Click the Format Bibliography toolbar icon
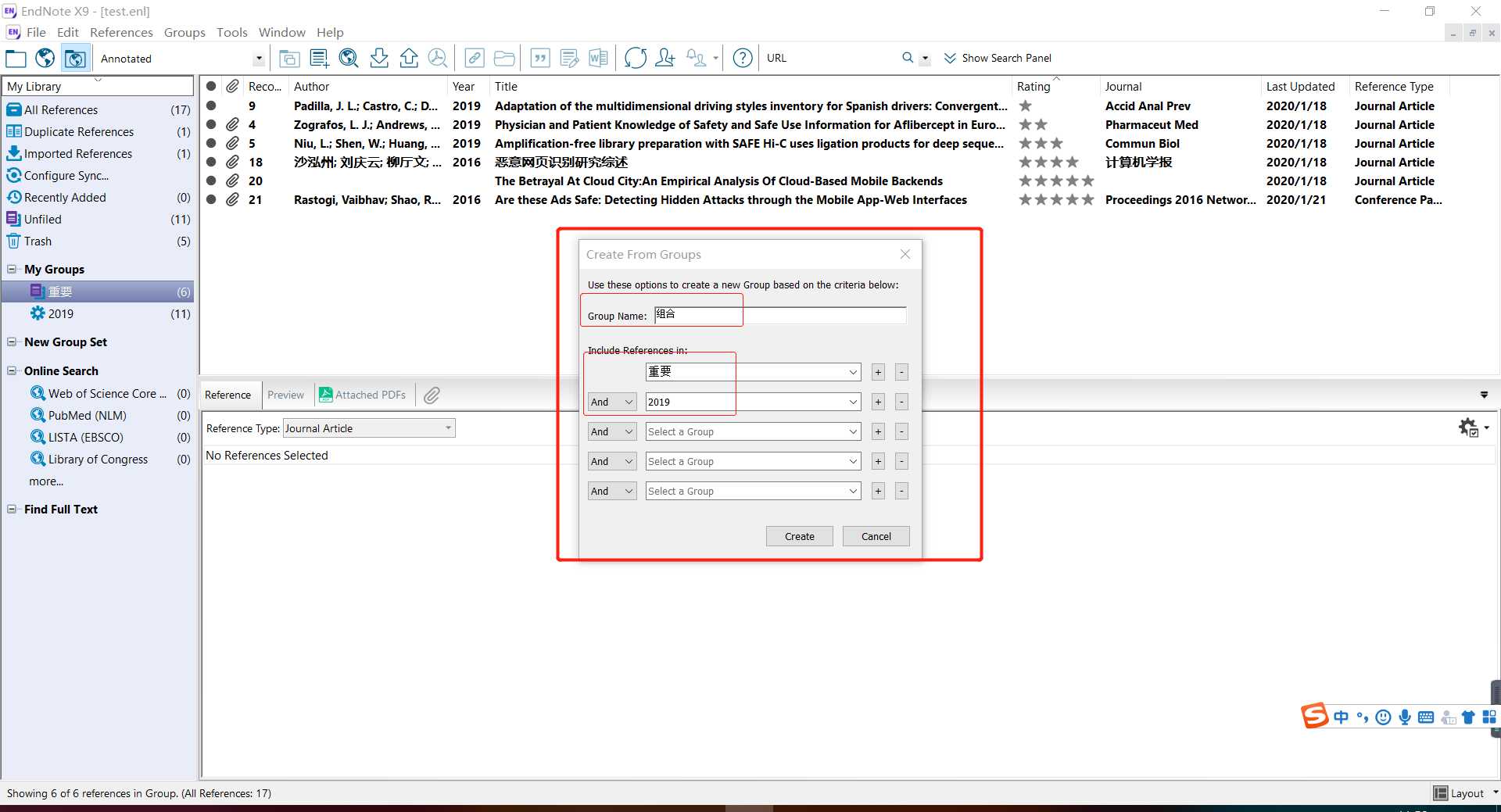1501x812 pixels. coord(570,58)
